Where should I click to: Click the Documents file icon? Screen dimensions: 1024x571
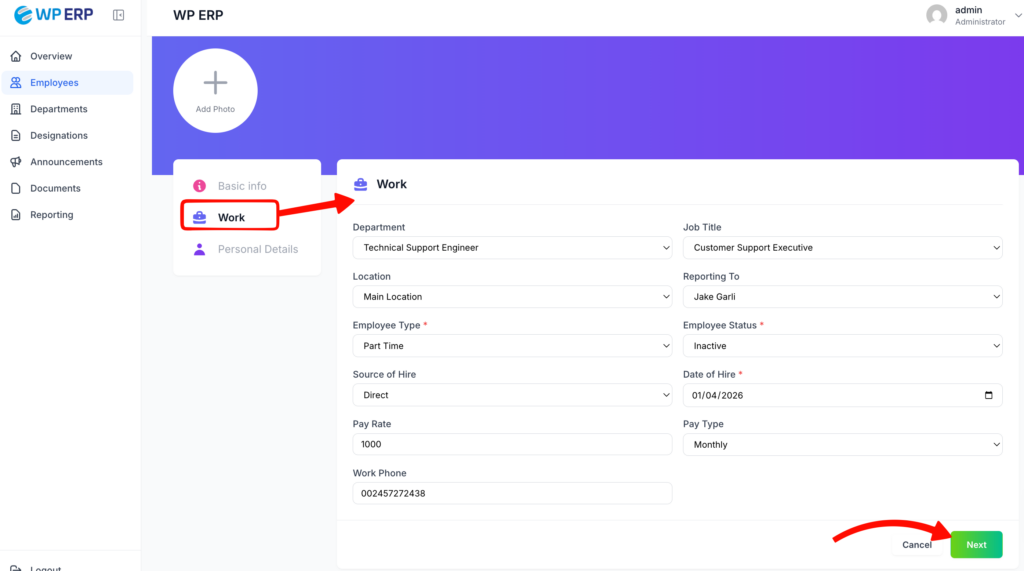16,188
